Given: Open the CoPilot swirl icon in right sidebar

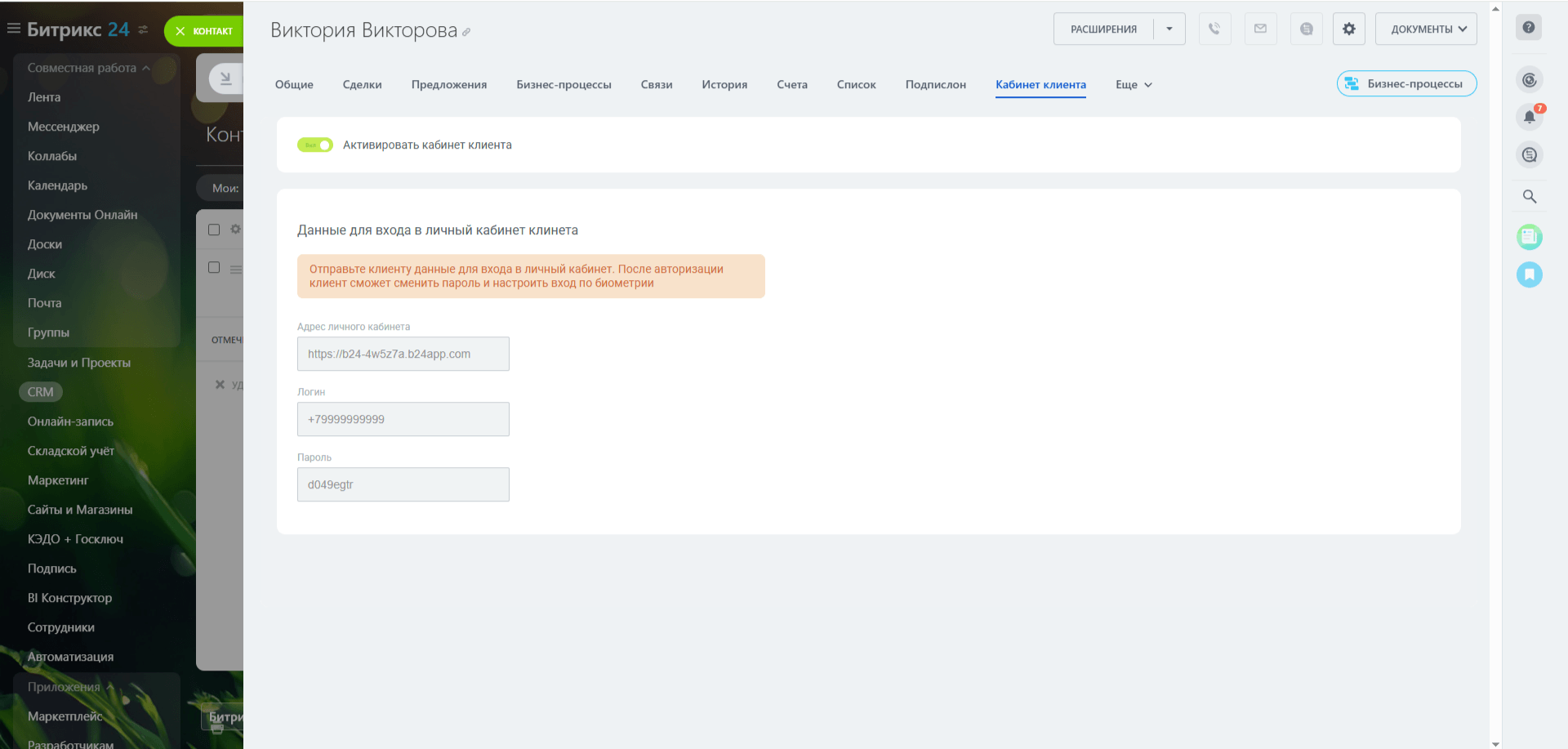Looking at the screenshot, I should [1530, 80].
